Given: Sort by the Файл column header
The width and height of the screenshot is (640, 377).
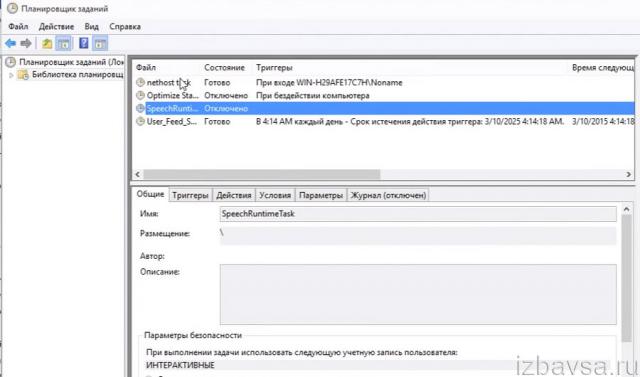Looking at the screenshot, I should 146,67.
